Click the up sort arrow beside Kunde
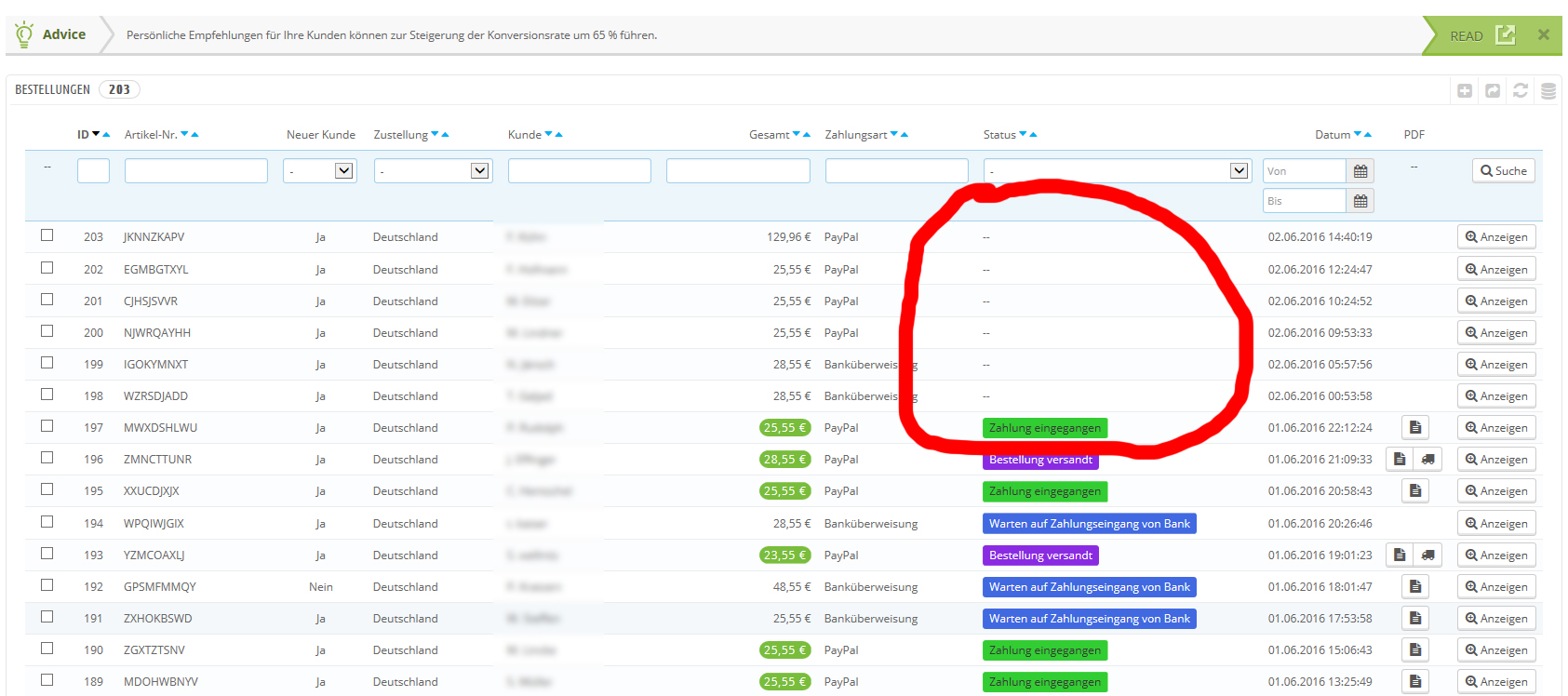 [558, 135]
